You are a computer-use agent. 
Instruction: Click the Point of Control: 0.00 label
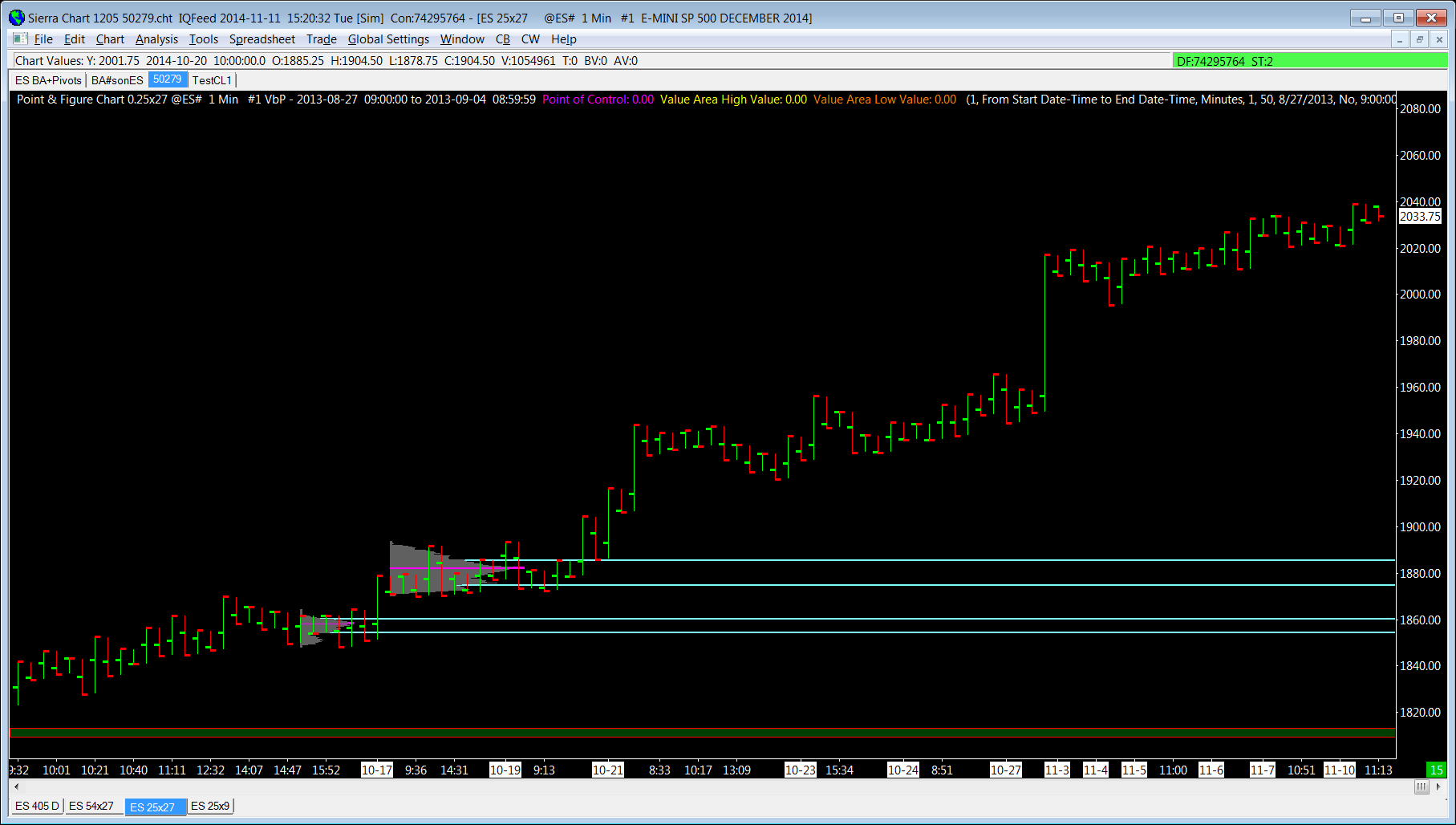point(598,100)
